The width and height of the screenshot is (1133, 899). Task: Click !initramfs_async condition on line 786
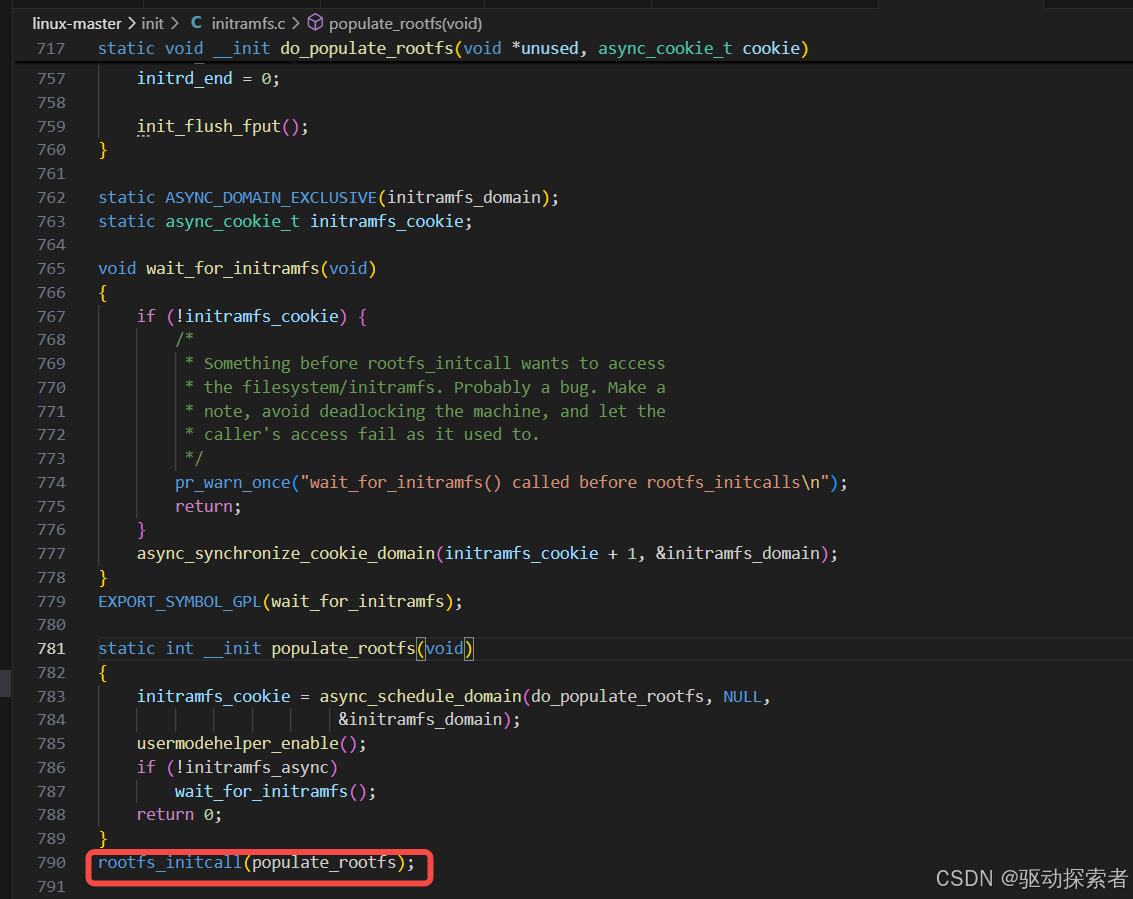pyautogui.click(x=252, y=767)
